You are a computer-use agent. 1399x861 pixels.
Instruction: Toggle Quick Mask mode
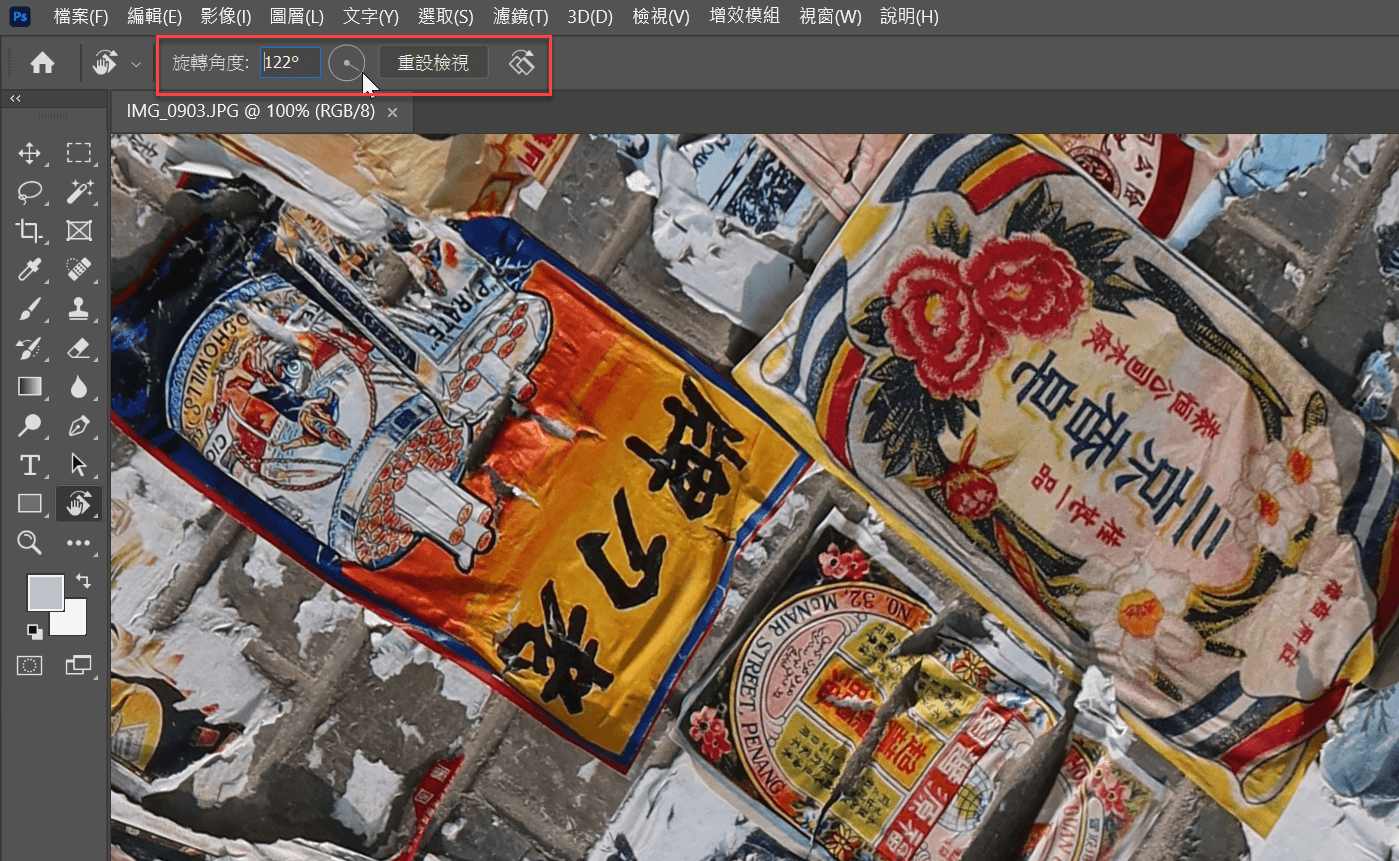[29, 665]
